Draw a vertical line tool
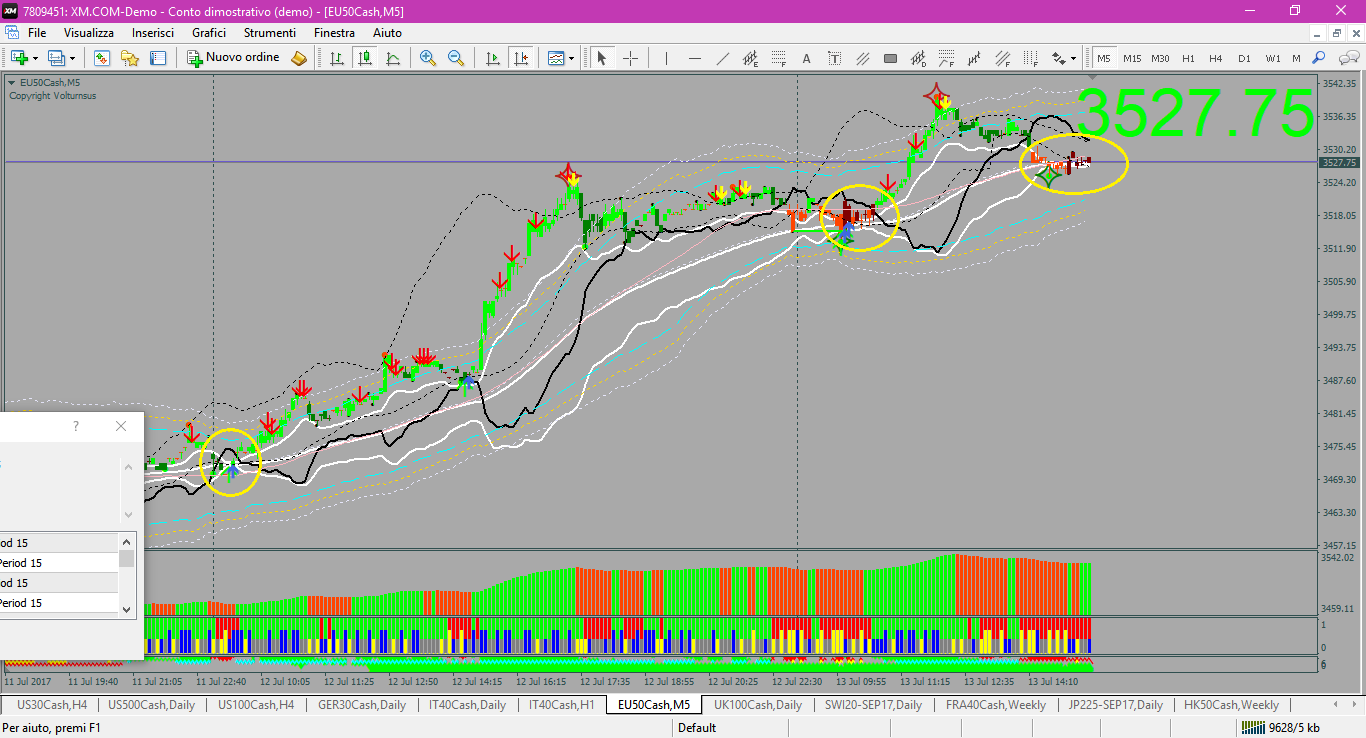The image size is (1366, 738). click(x=667, y=58)
